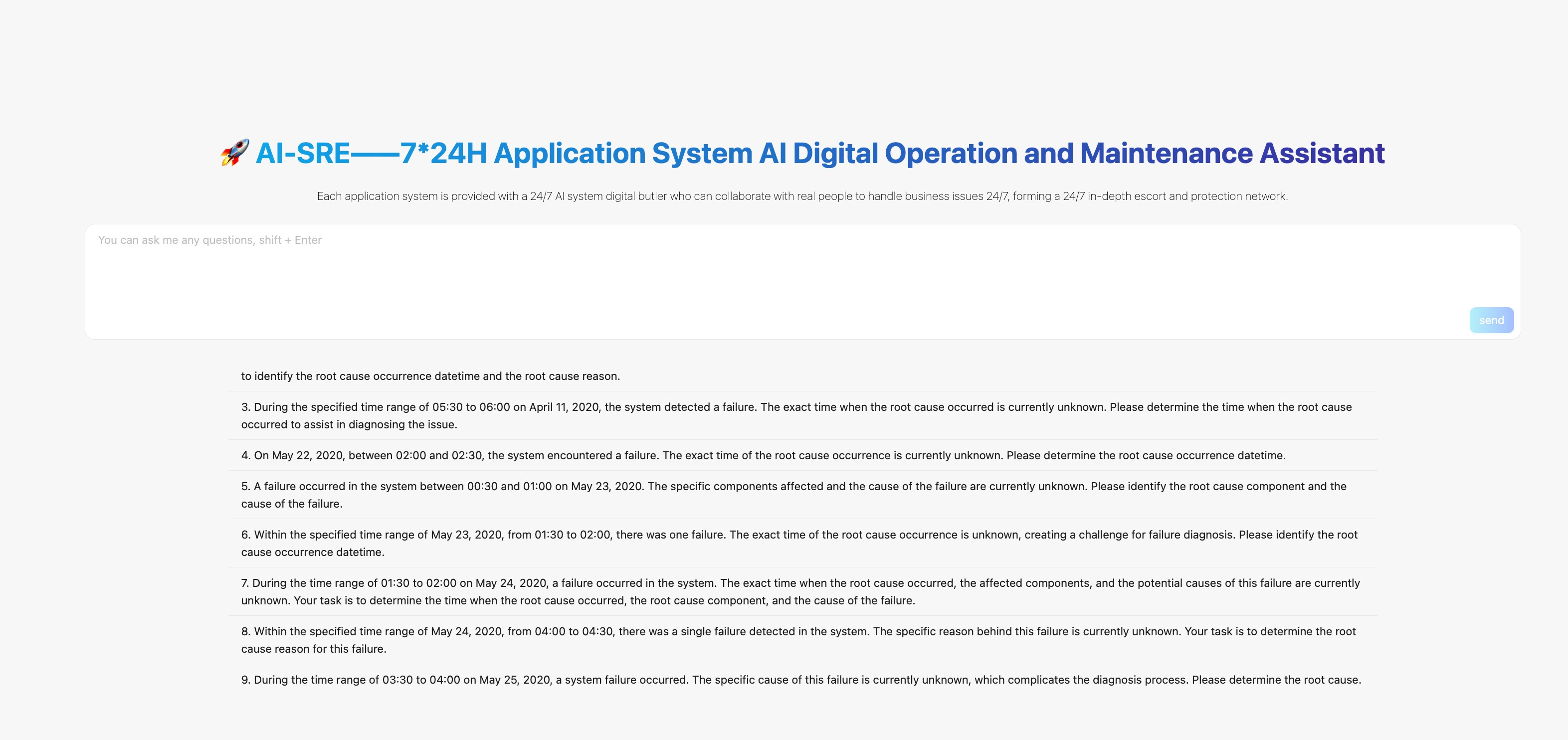Click 'cause of the failure.' line of question 5

[x=292, y=504]
